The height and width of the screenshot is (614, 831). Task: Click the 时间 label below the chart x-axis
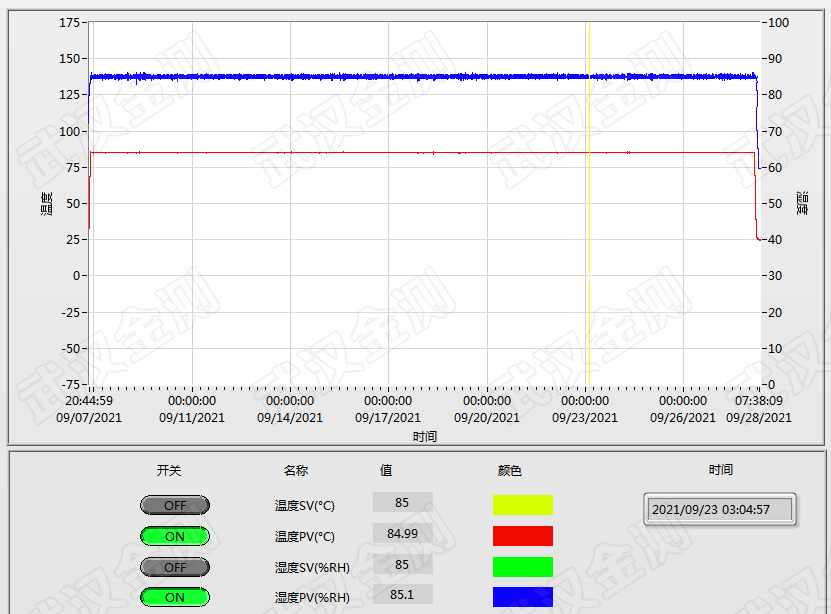point(424,436)
